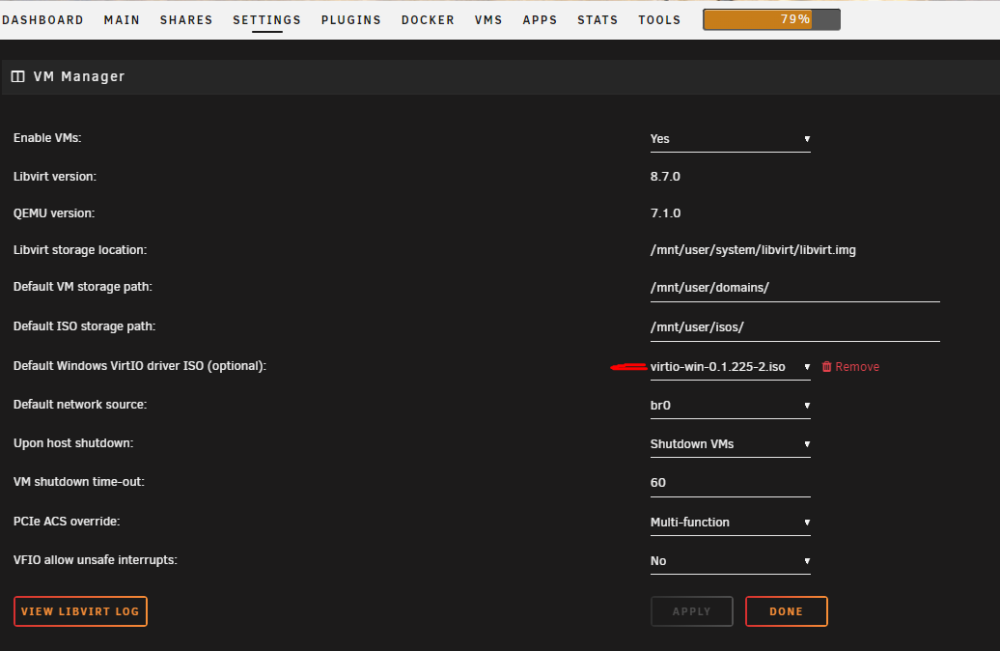This screenshot has width=1000, height=651.
Task: Click the VM shutdown time-out field
Action: click(x=730, y=483)
